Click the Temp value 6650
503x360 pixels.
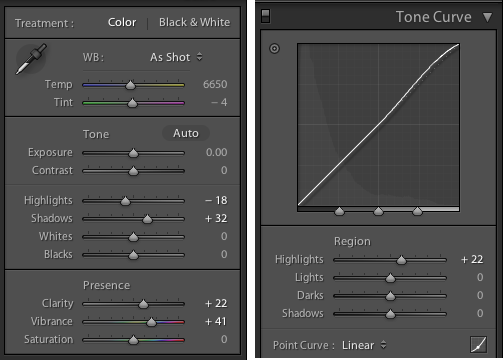point(215,84)
